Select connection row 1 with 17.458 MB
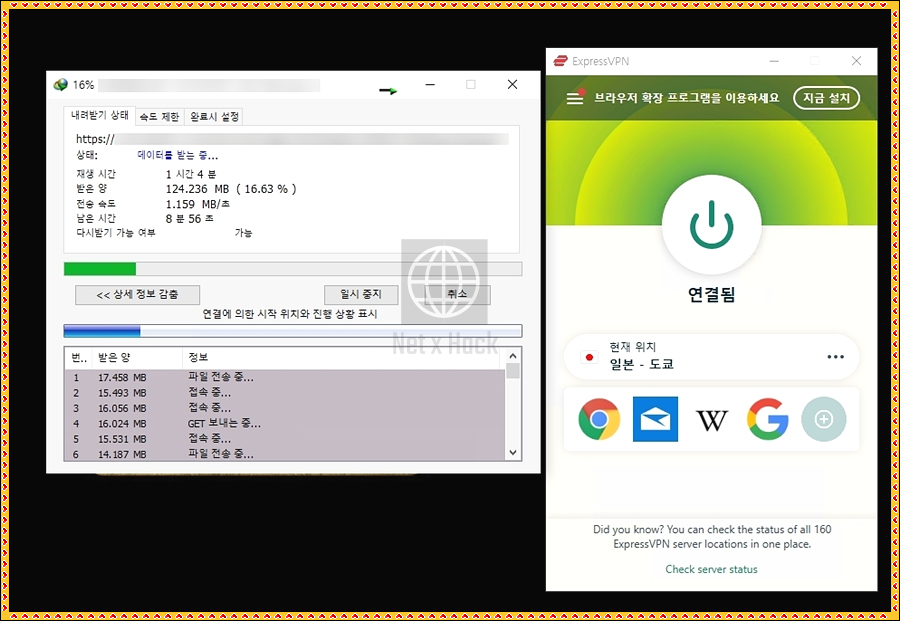The width and height of the screenshot is (900, 621). coord(285,377)
